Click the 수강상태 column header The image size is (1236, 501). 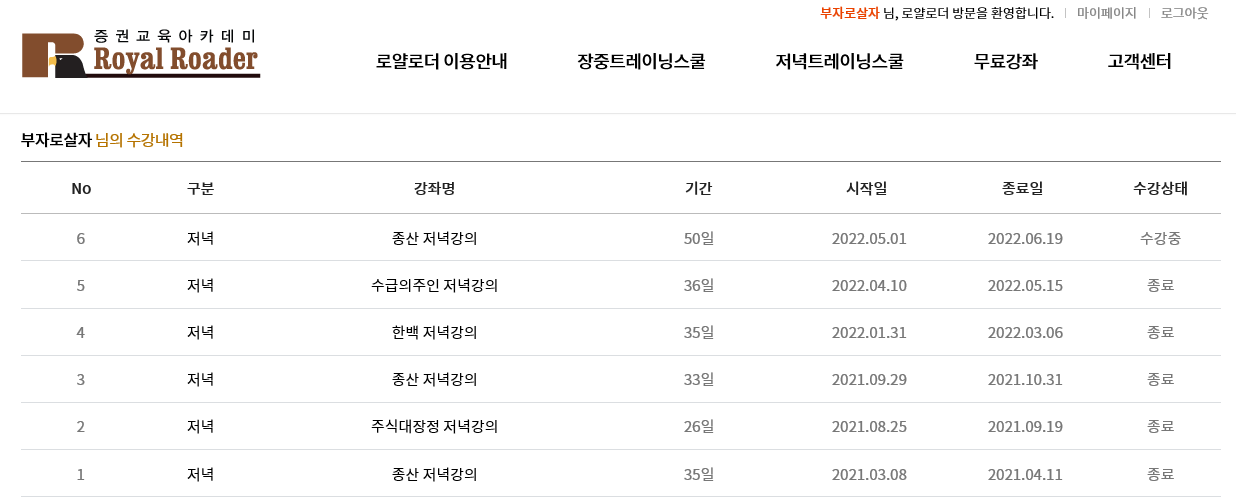(x=1160, y=188)
